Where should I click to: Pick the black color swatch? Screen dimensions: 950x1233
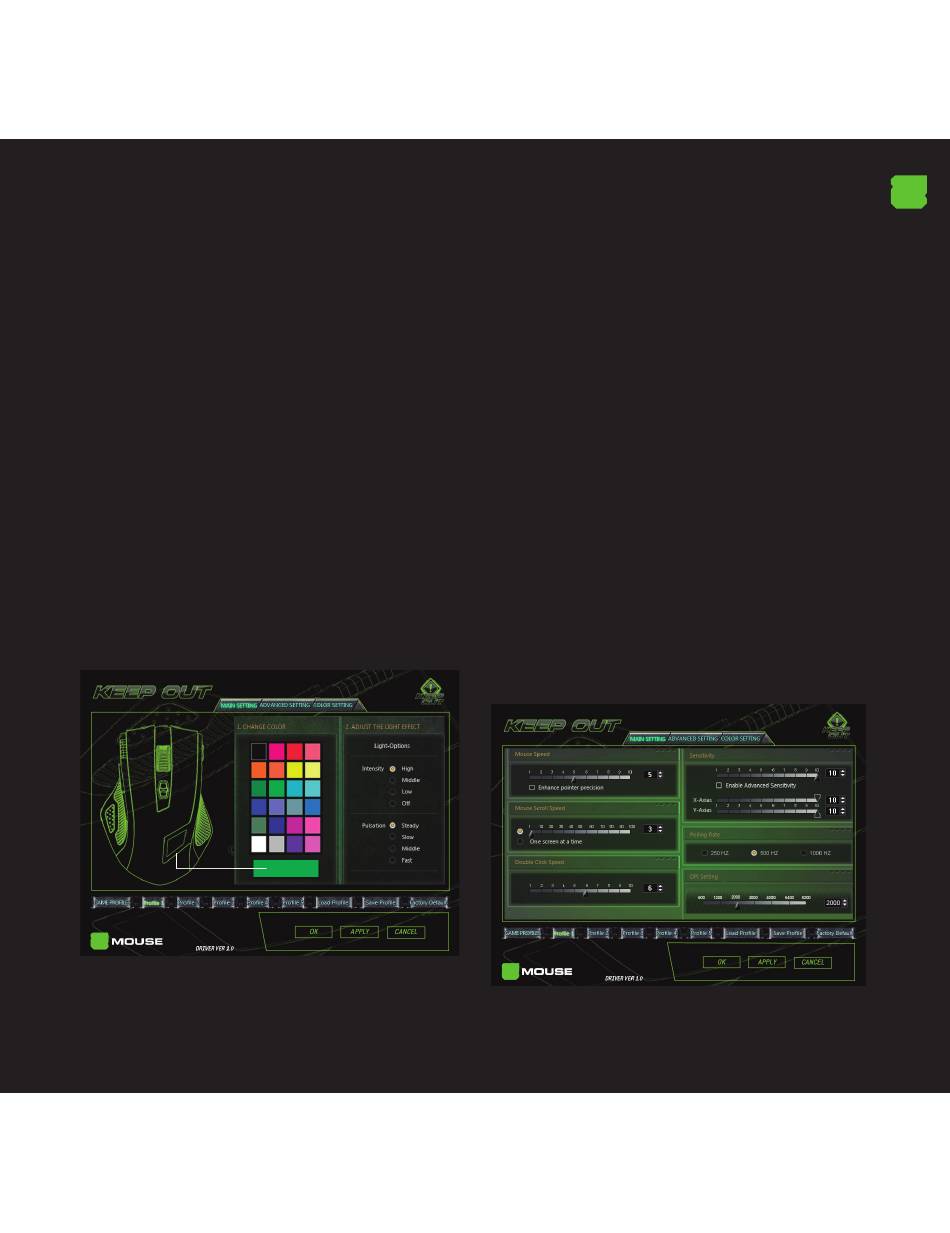pyautogui.click(x=259, y=750)
